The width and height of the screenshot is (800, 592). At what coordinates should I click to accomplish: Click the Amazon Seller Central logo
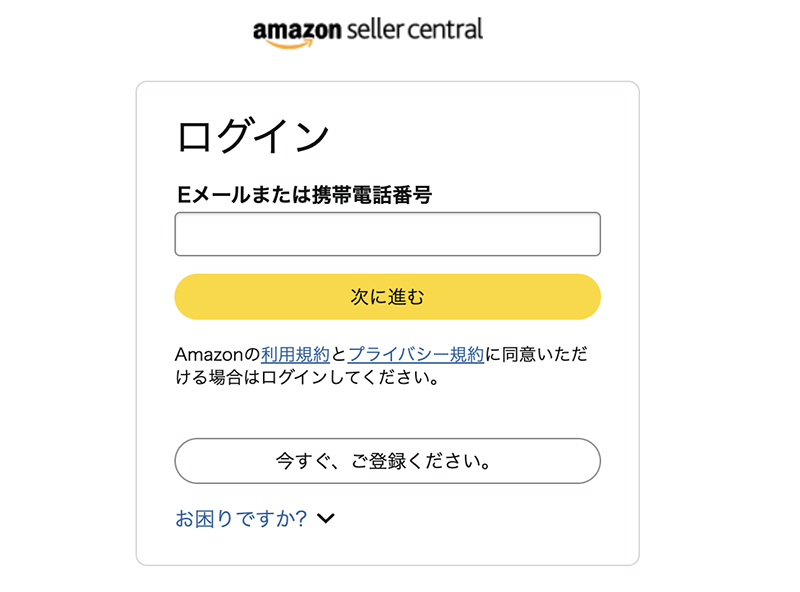pos(368,33)
